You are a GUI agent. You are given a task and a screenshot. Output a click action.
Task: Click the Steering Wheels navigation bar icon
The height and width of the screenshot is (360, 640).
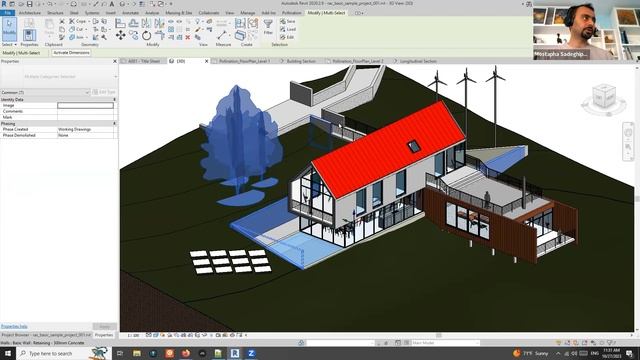coord(628,133)
